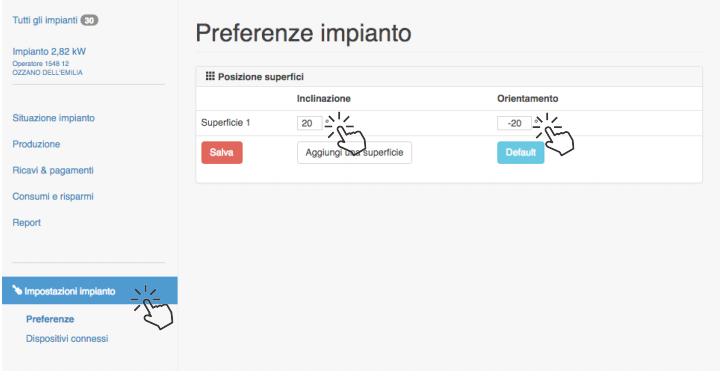Click the Orientamento input field showing -20
Screen dimensions: 725x376
pyautogui.click(x=514, y=123)
